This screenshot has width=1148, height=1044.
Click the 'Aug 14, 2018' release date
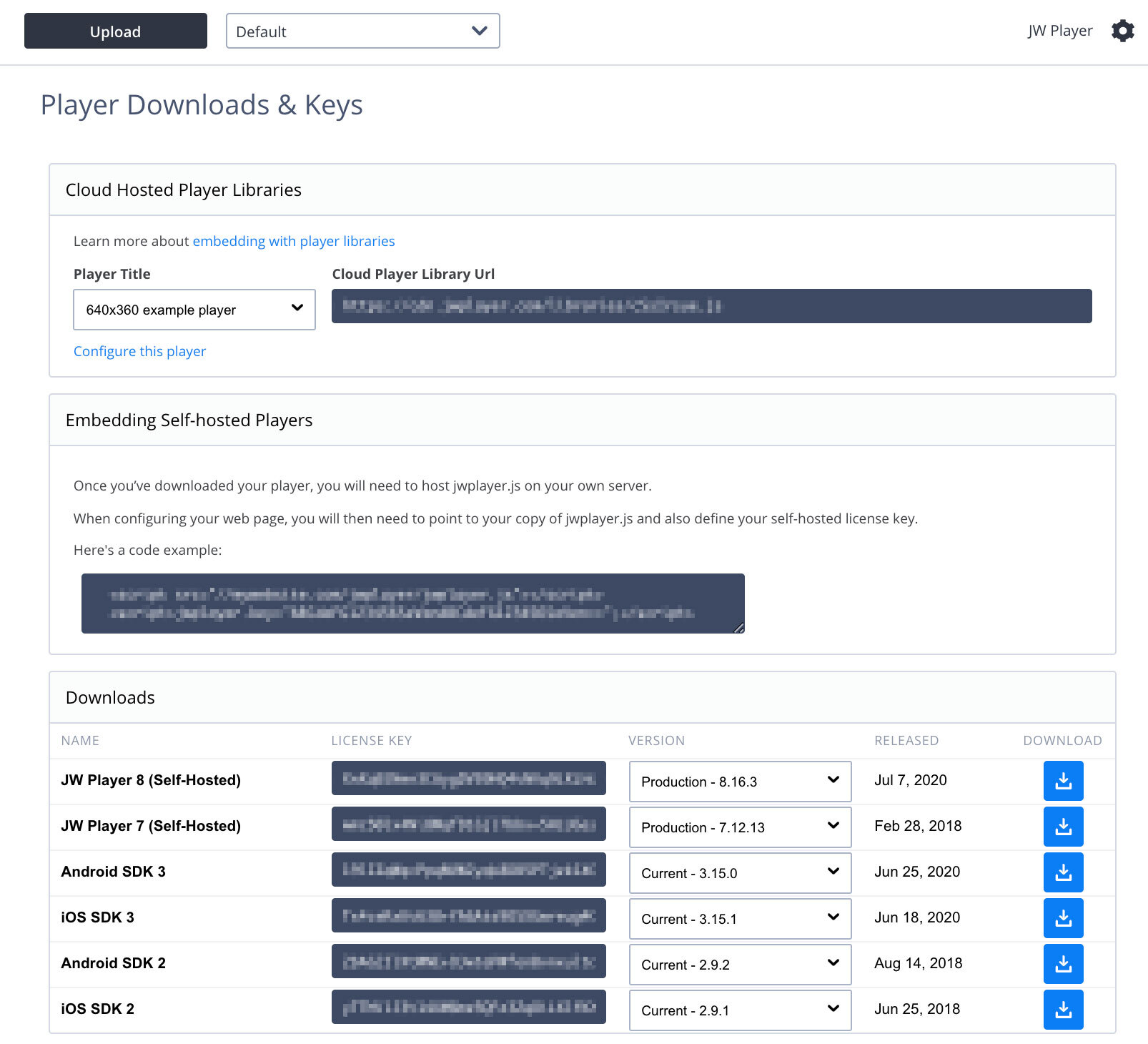pos(919,963)
